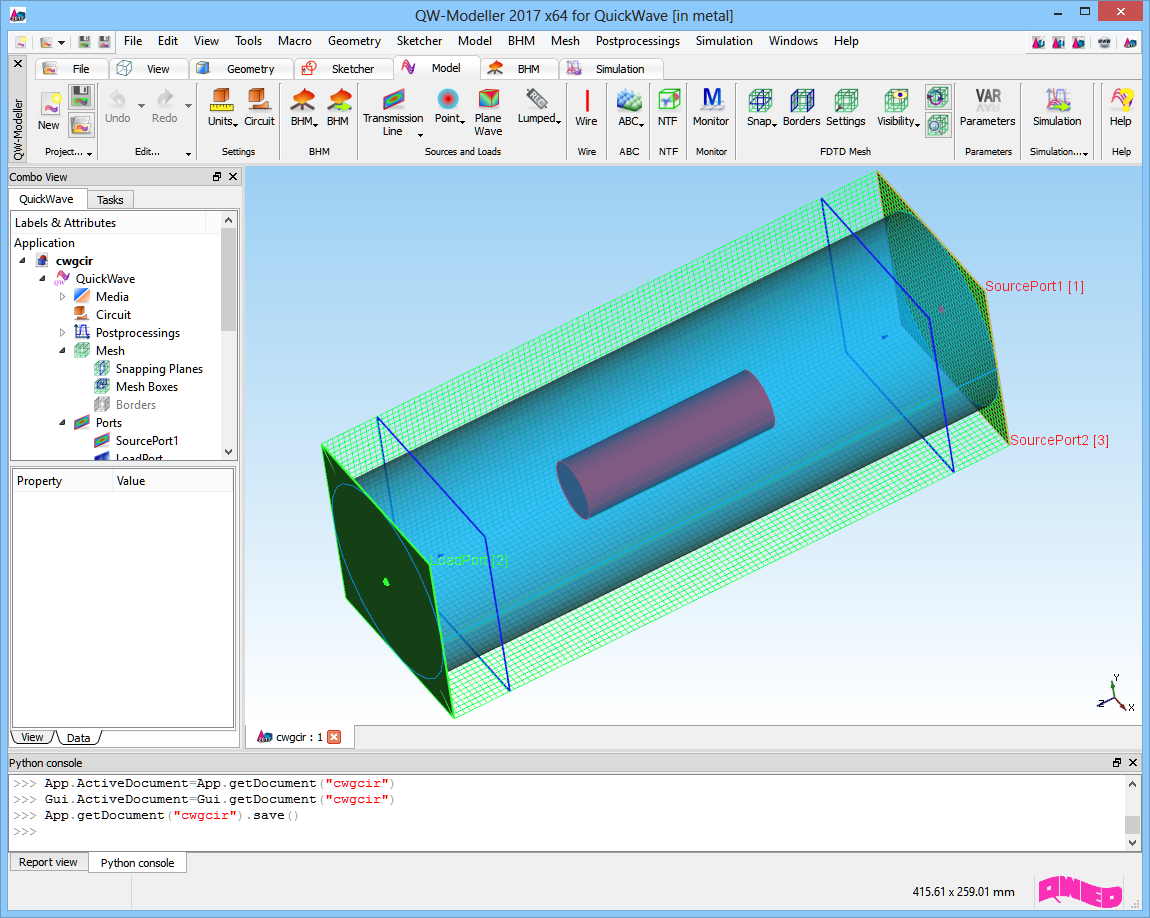
Task: Add a Plane Wave source
Action: click(x=488, y=112)
